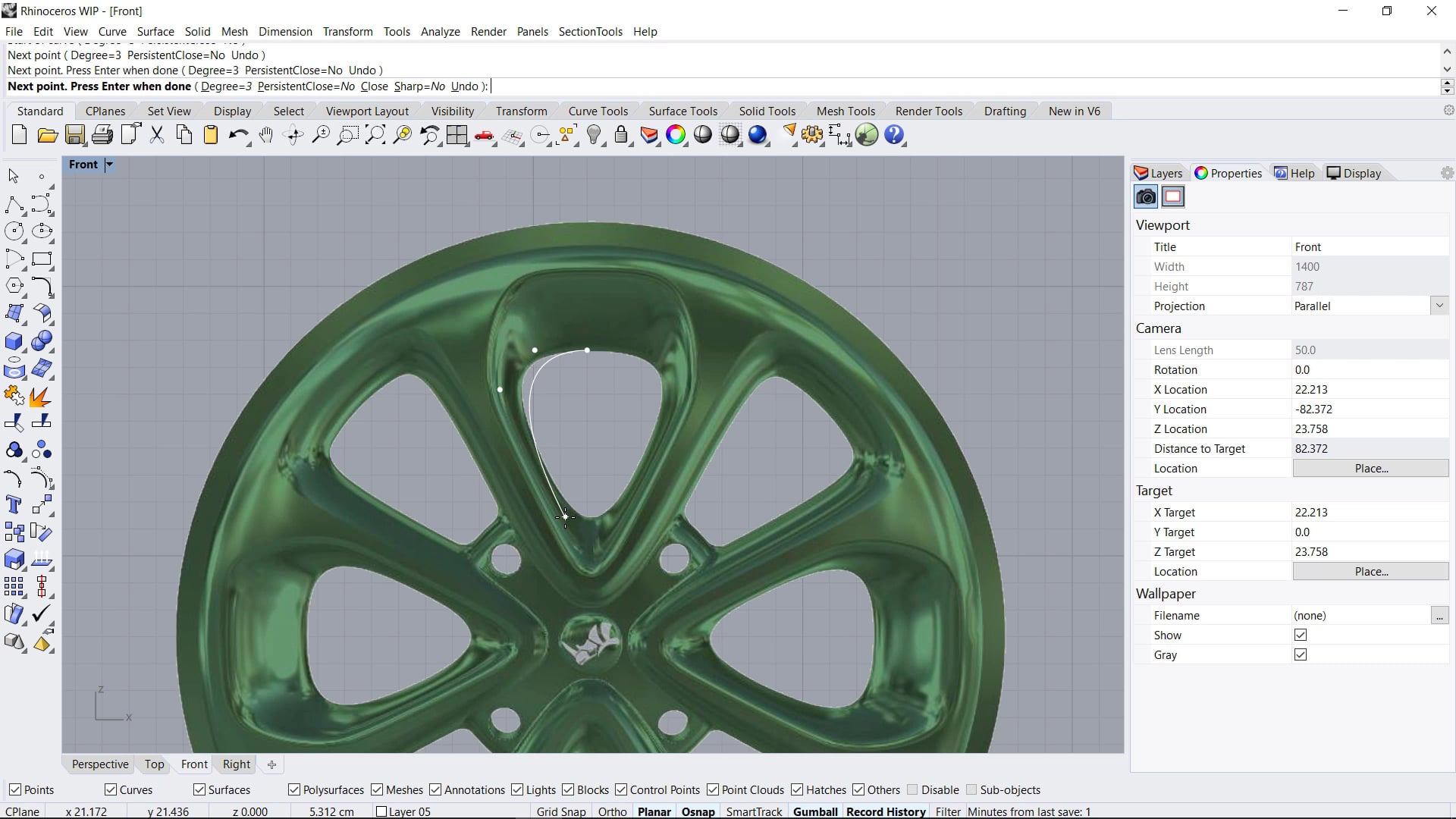Open the Help question mark icon
The image size is (1456, 819).
894,135
